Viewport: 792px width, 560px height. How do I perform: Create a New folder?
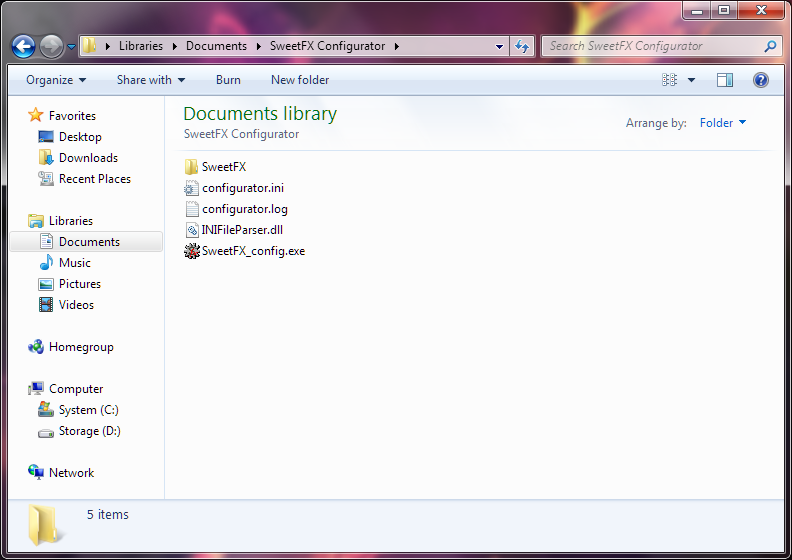coord(300,80)
